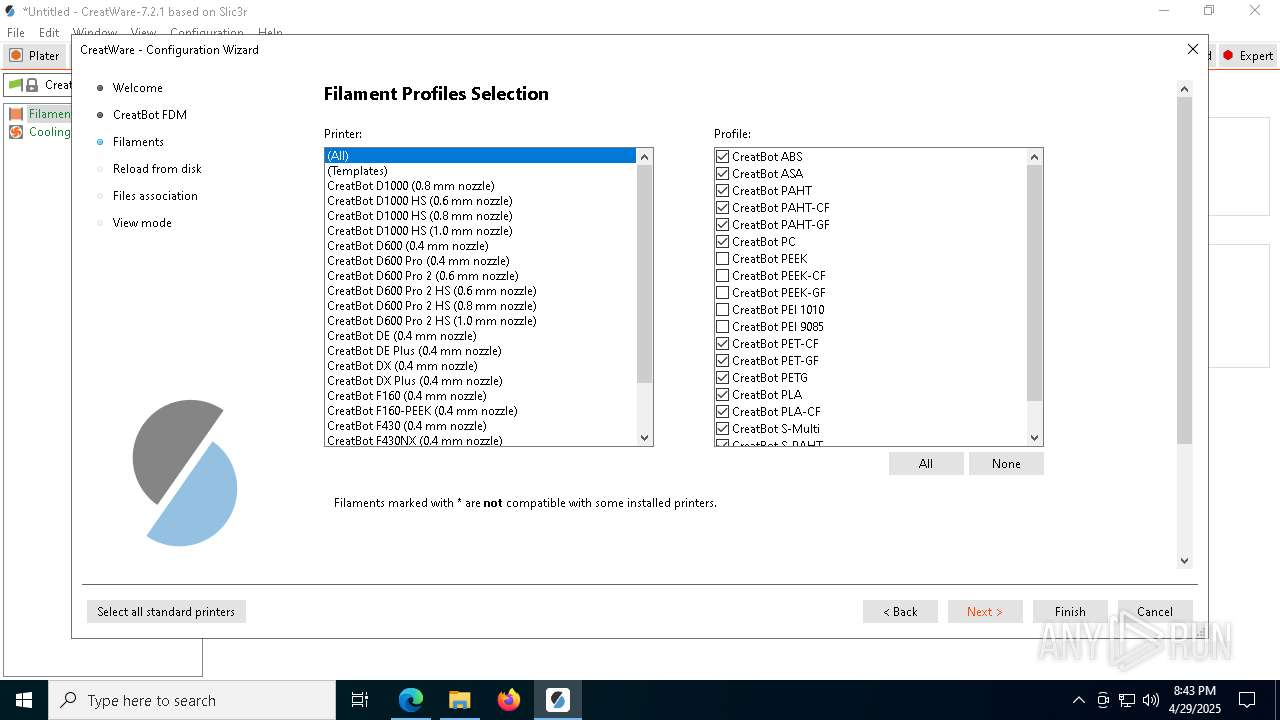Click profile list scroll-down arrow
This screenshot has width=1280, height=720.
[1035, 437]
